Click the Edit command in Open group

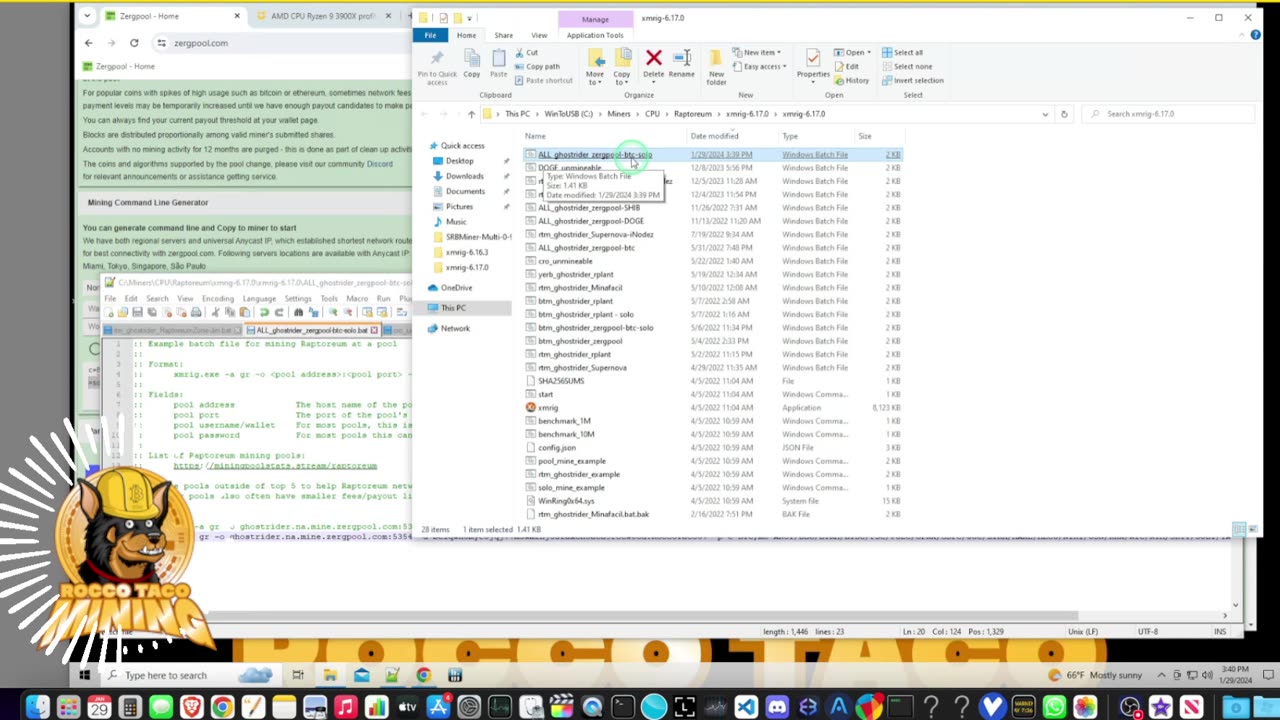pyautogui.click(x=847, y=67)
